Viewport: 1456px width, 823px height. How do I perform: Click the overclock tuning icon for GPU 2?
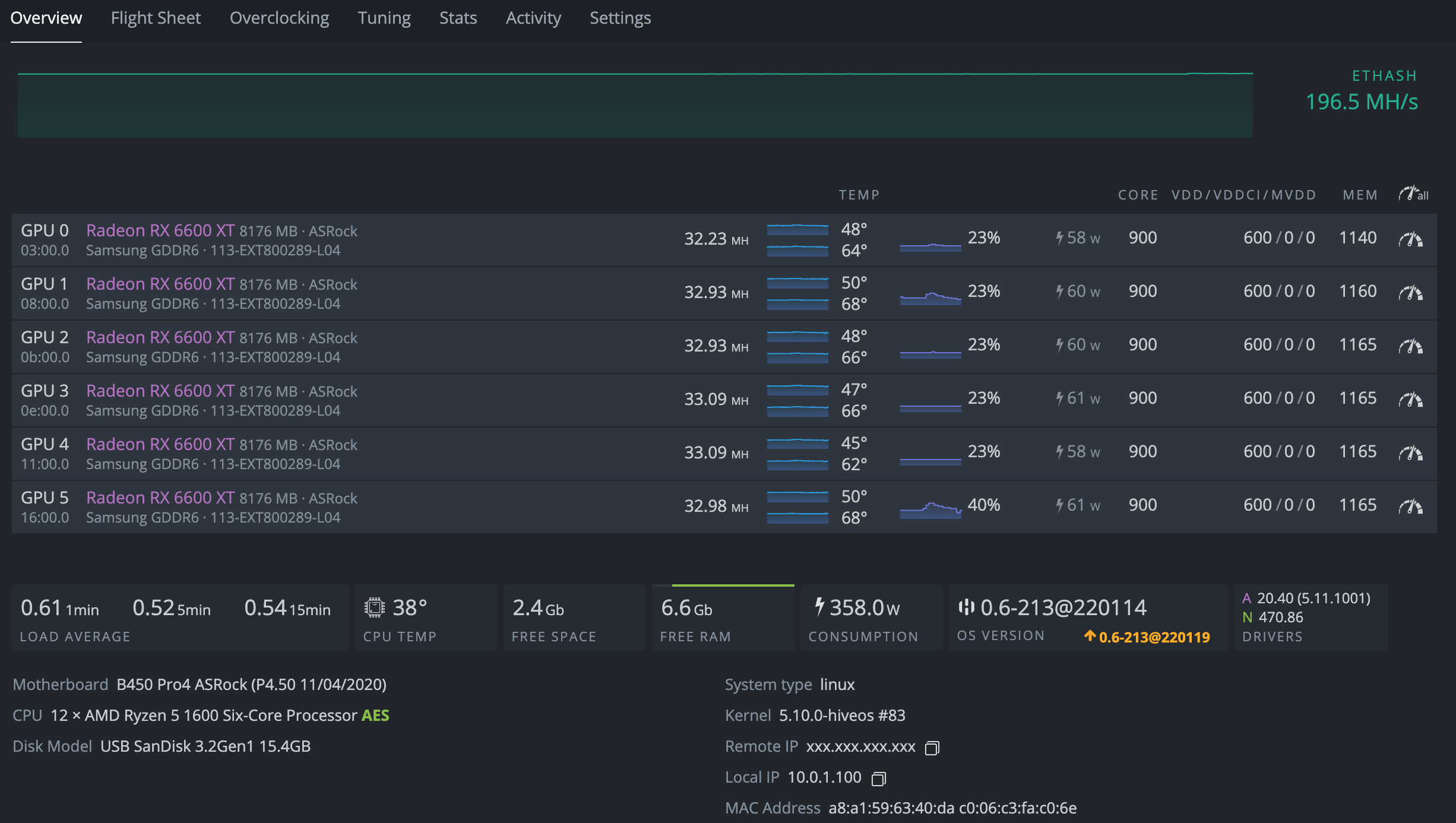point(1410,346)
